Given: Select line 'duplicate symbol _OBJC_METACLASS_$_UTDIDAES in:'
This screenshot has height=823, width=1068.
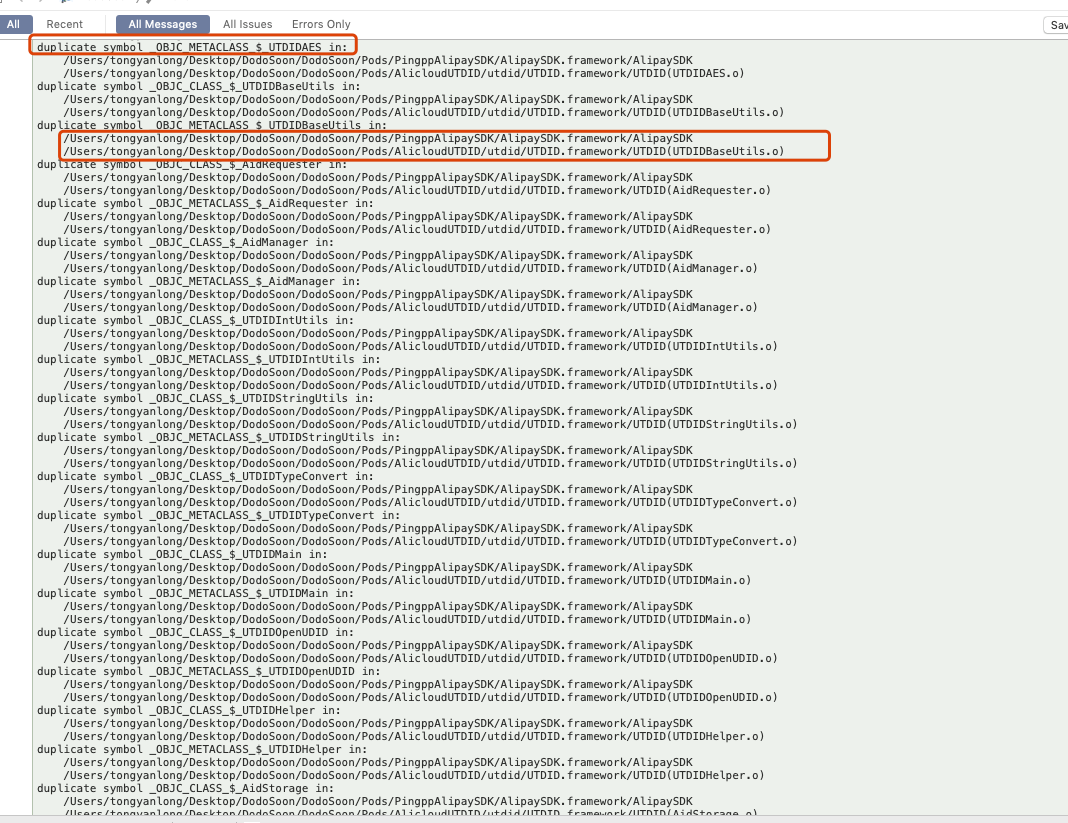Looking at the screenshot, I should [x=192, y=47].
